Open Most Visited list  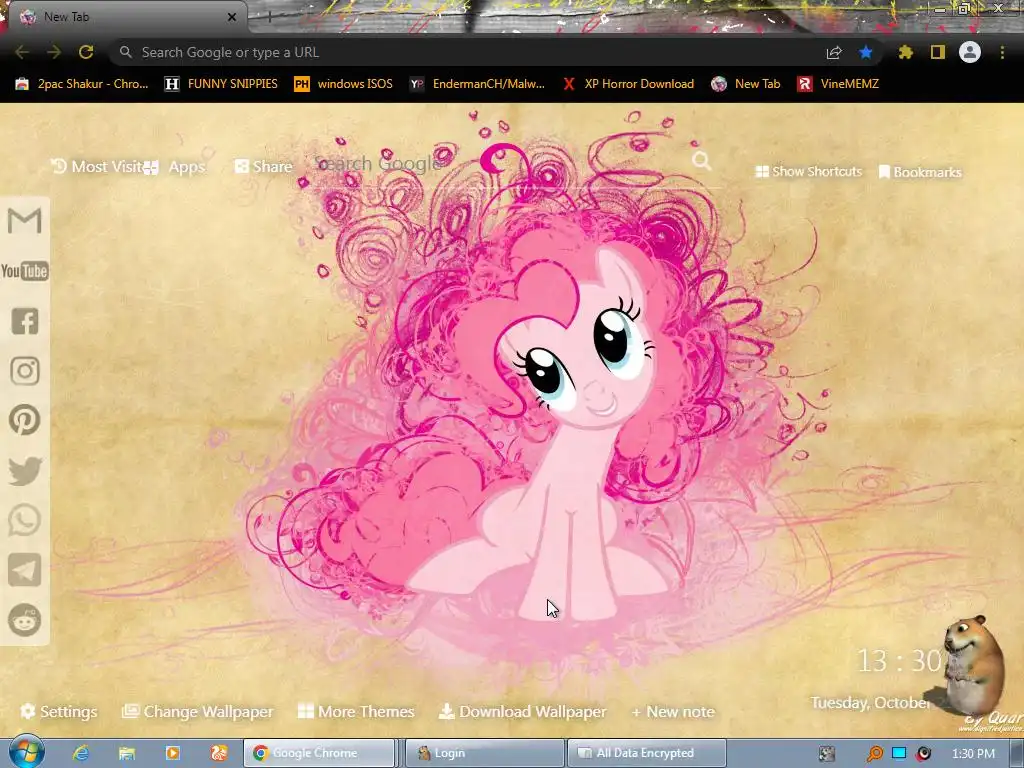(x=97, y=167)
